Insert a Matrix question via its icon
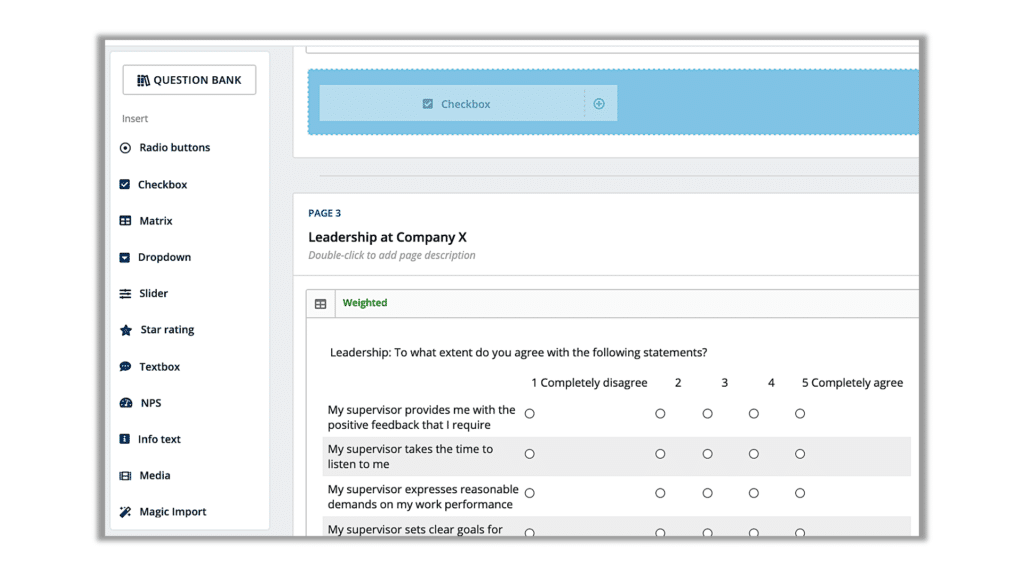1024x576 pixels. click(x=125, y=221)
